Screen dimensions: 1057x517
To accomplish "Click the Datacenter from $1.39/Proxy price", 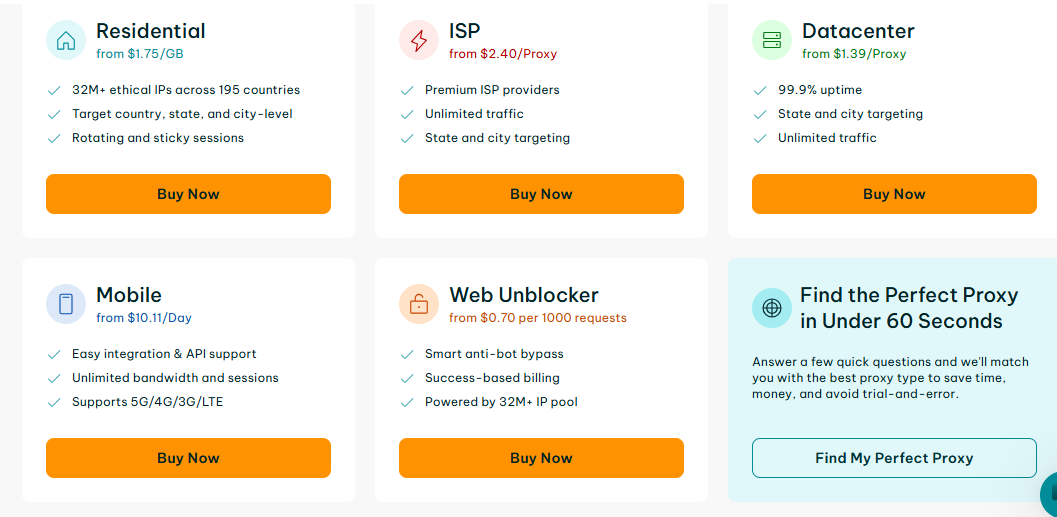I will click(854, 54).
